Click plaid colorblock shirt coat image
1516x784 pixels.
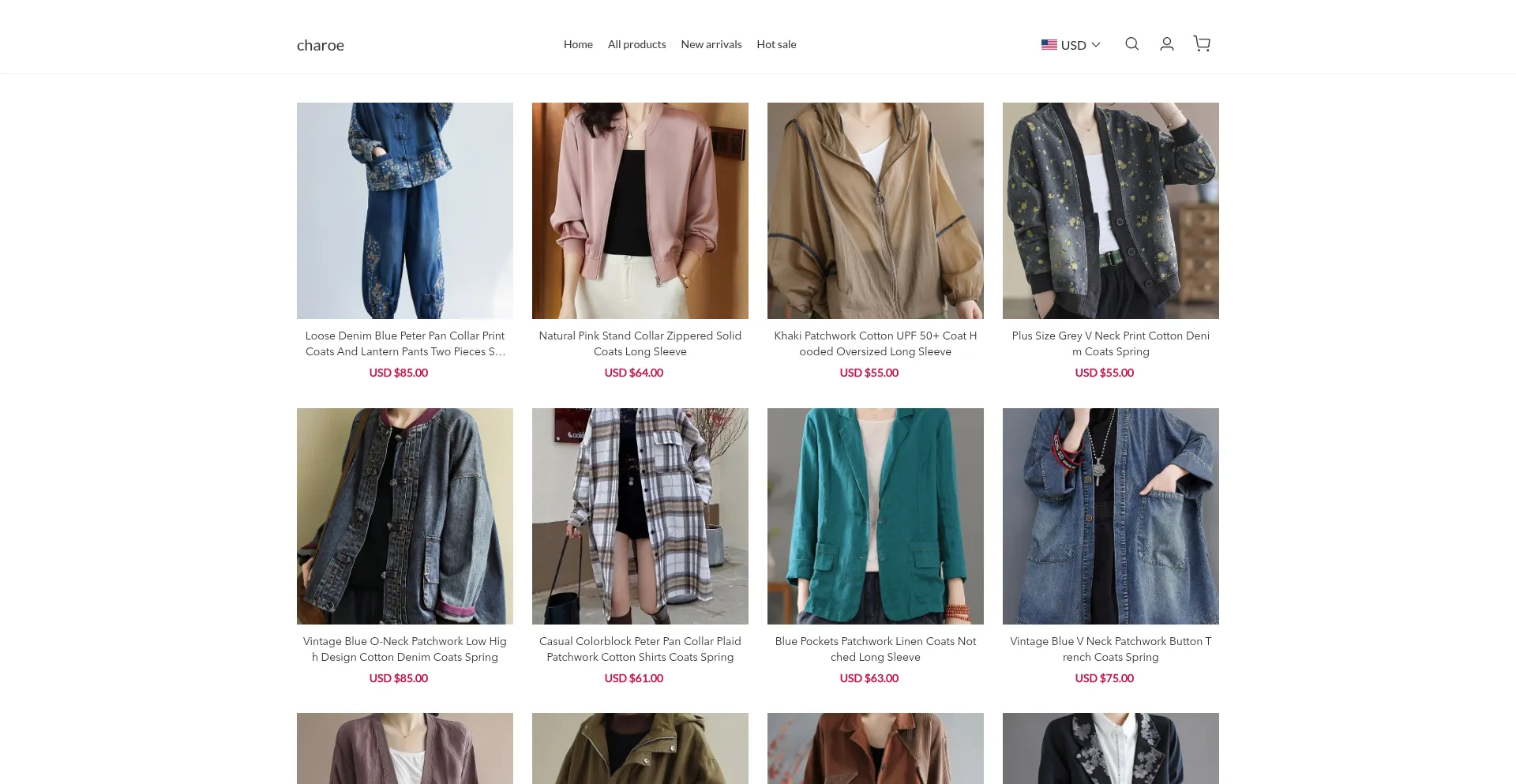(x=640, y=516)
